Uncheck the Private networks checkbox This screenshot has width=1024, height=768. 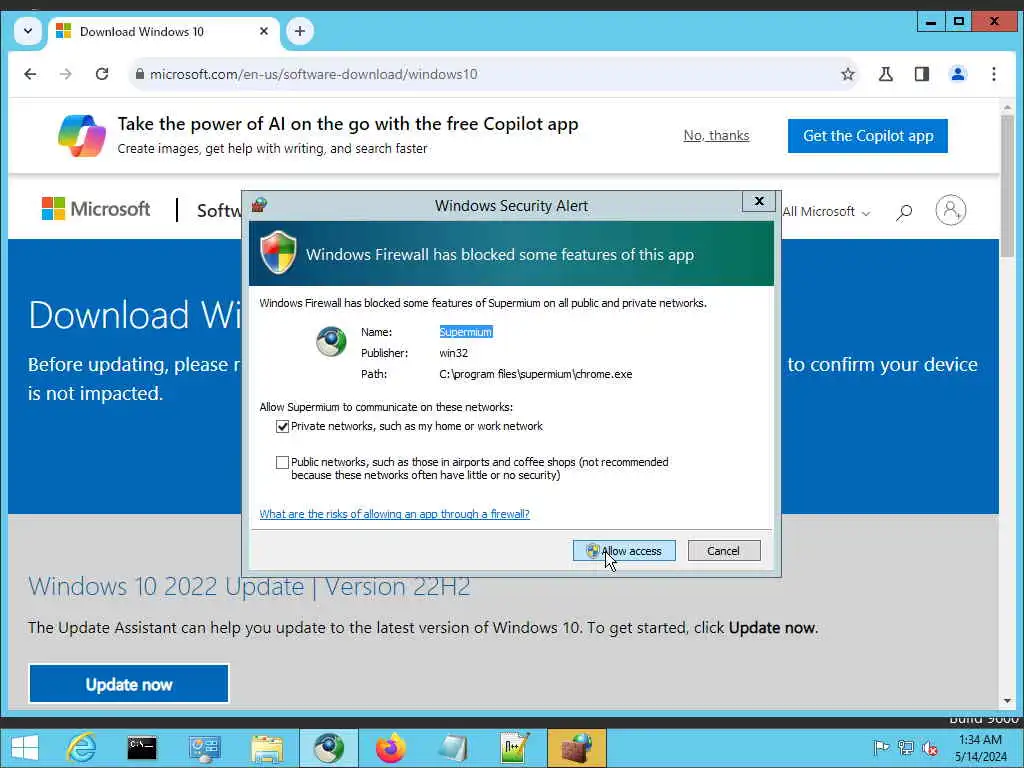pyautogui.click(x=282, y=426)
